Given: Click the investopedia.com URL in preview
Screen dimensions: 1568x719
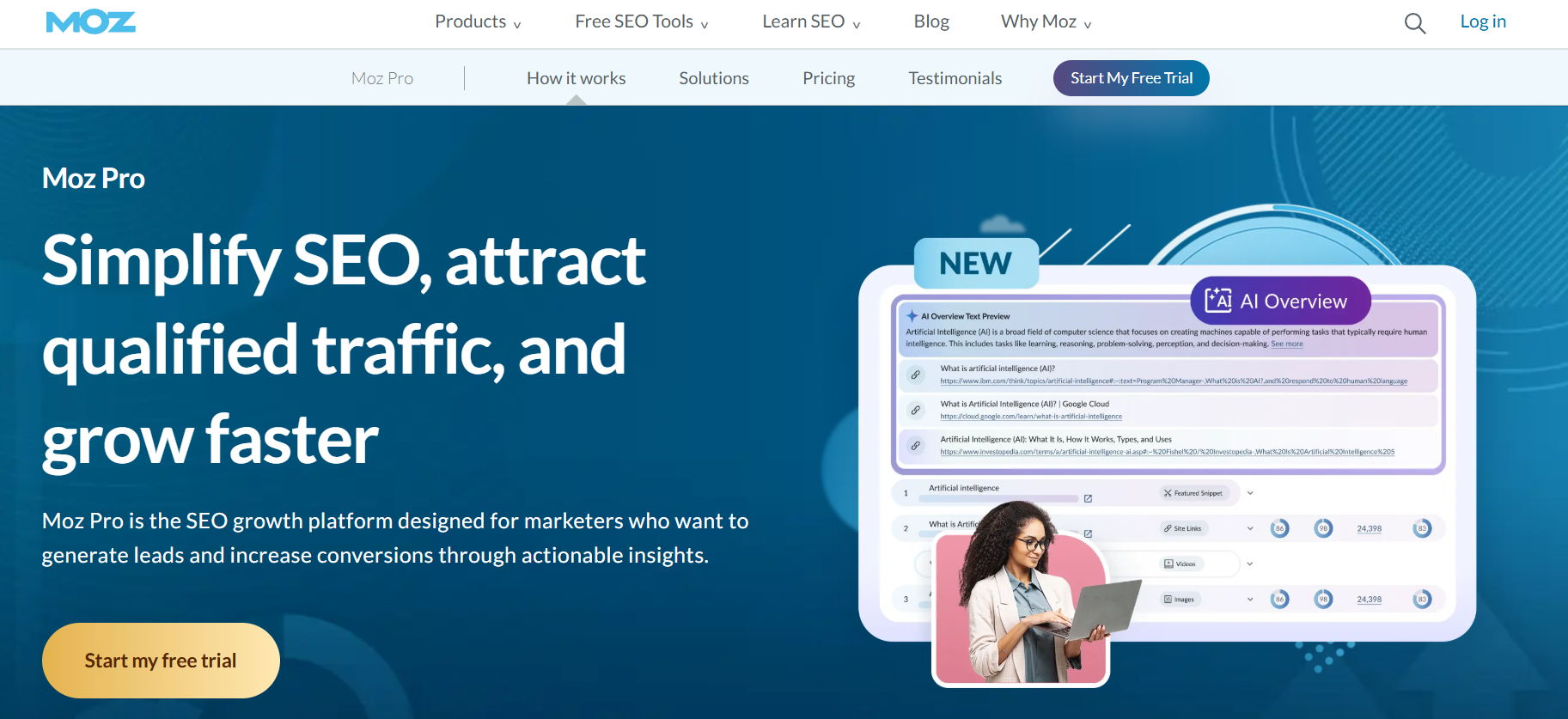Looking at the screenshot, I should click(1167, 451).
